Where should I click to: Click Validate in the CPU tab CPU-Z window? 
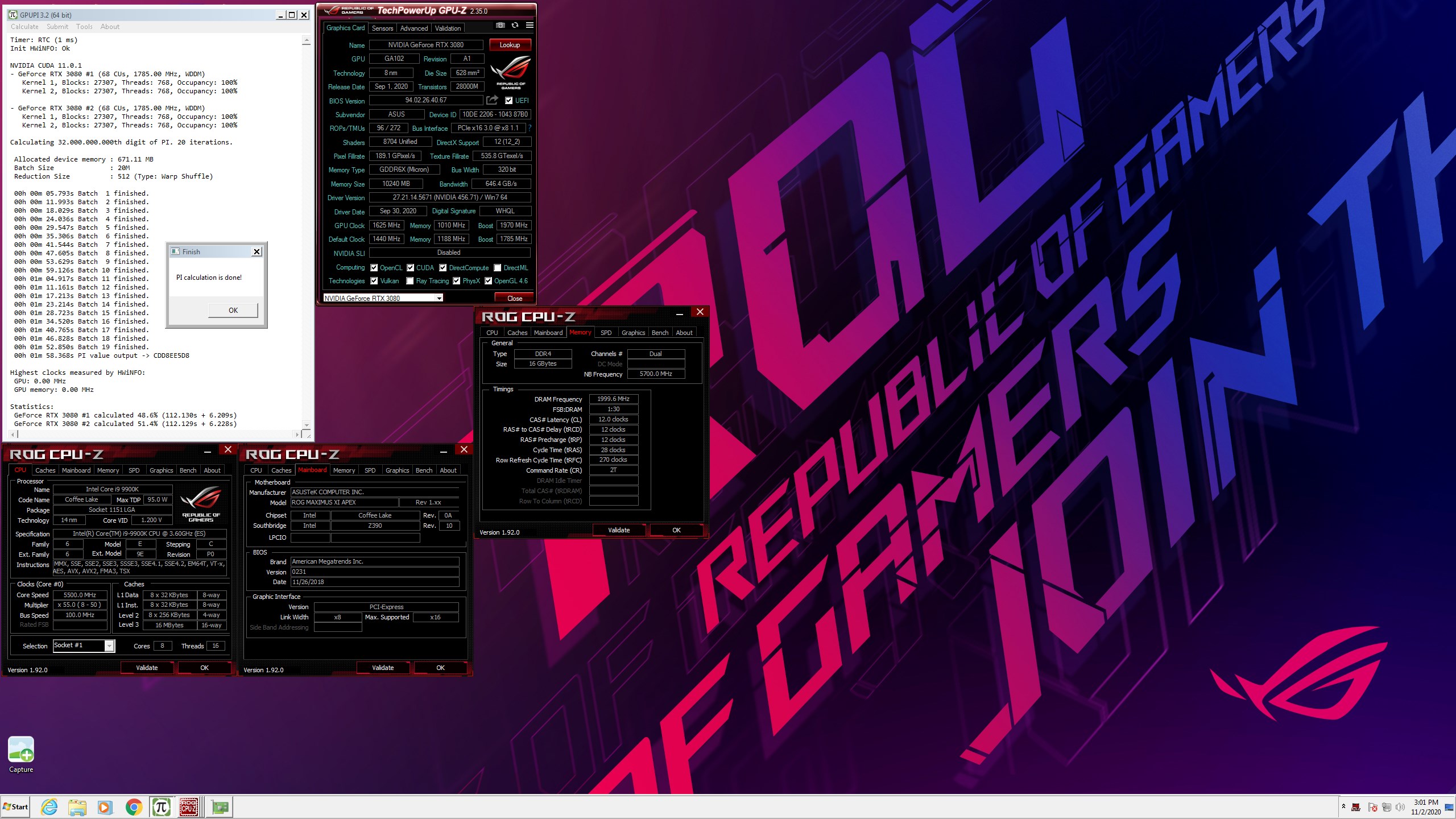147,668
